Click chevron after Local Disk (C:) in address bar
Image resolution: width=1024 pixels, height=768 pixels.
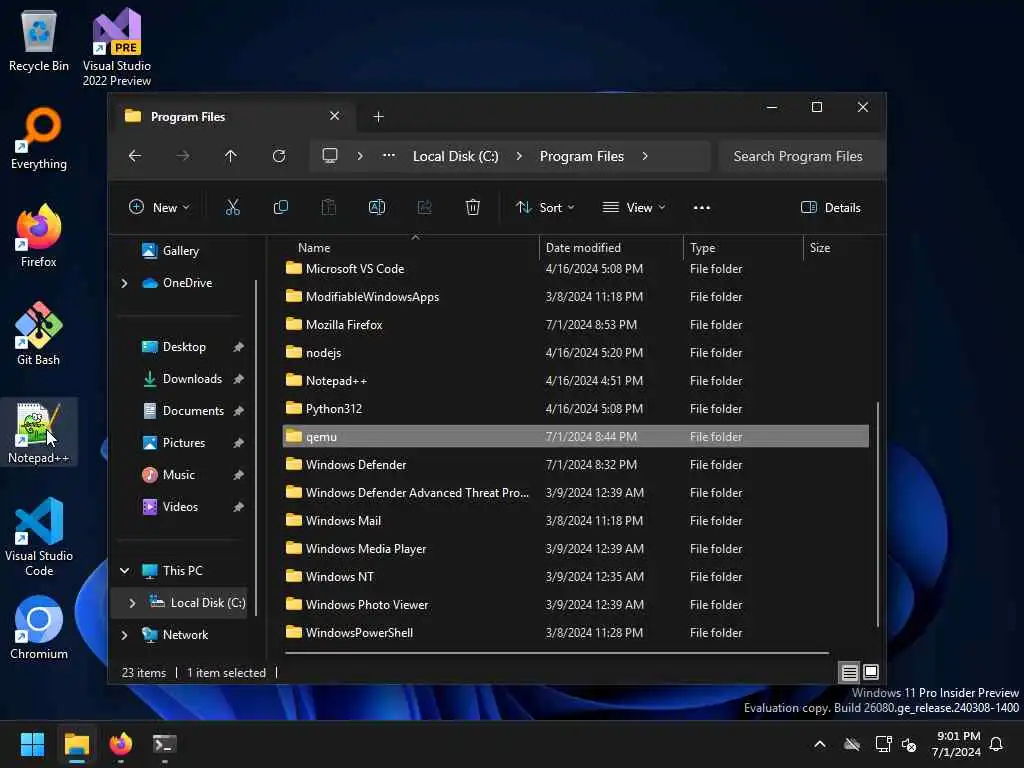coord(519,156)
